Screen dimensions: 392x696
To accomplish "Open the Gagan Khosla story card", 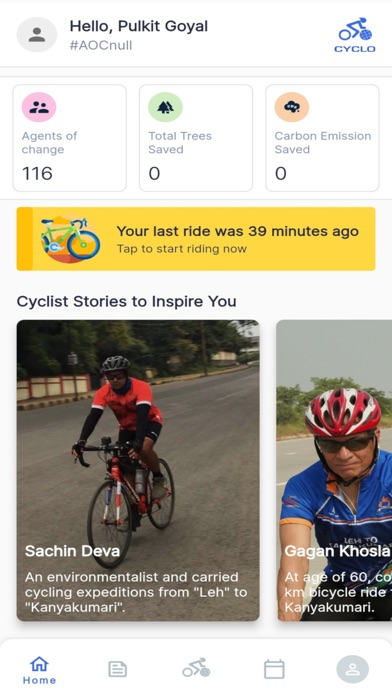I will pos(334,471).
